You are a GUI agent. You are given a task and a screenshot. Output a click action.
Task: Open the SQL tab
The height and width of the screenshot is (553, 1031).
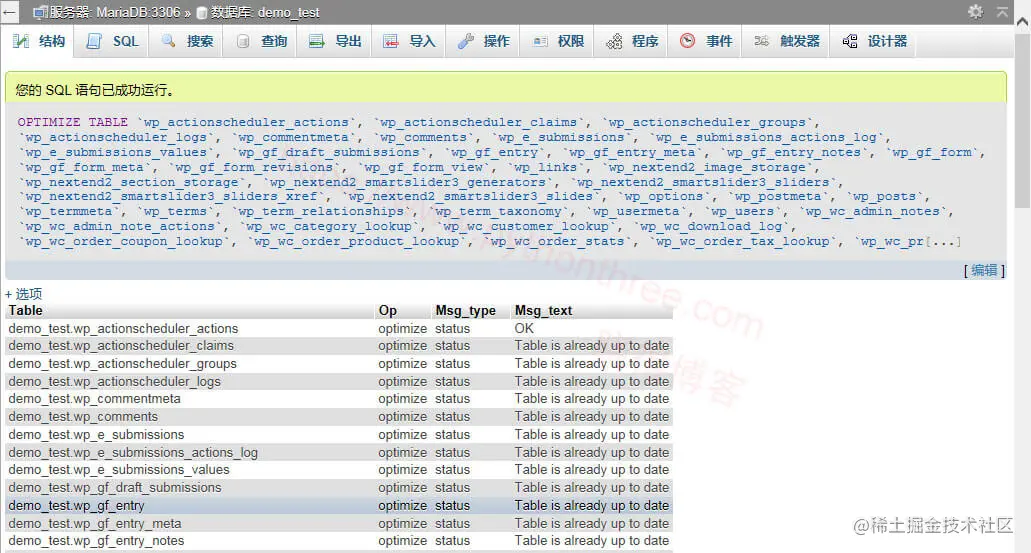(112, 41)
